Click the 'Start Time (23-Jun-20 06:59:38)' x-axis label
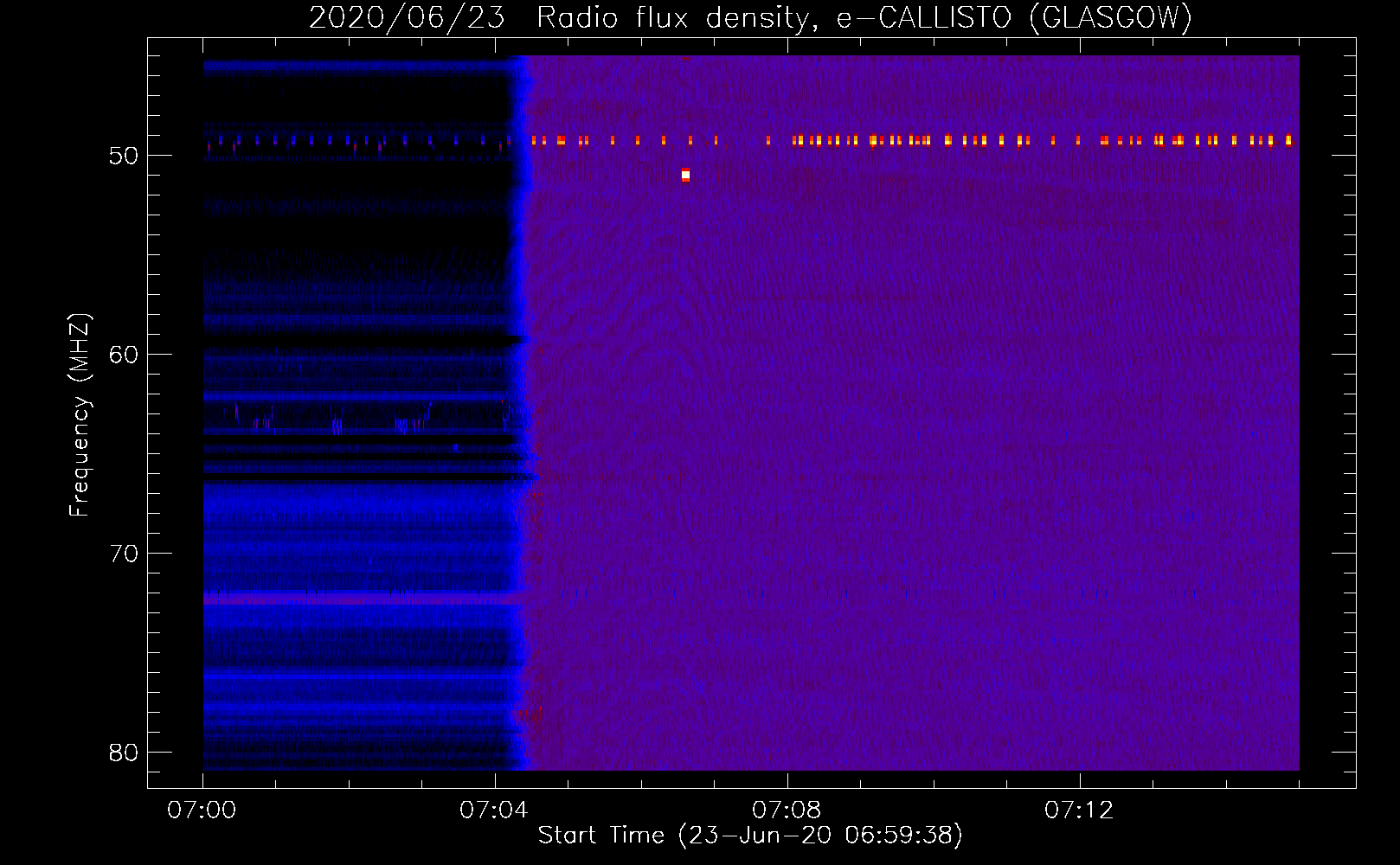 click(750, 836)
